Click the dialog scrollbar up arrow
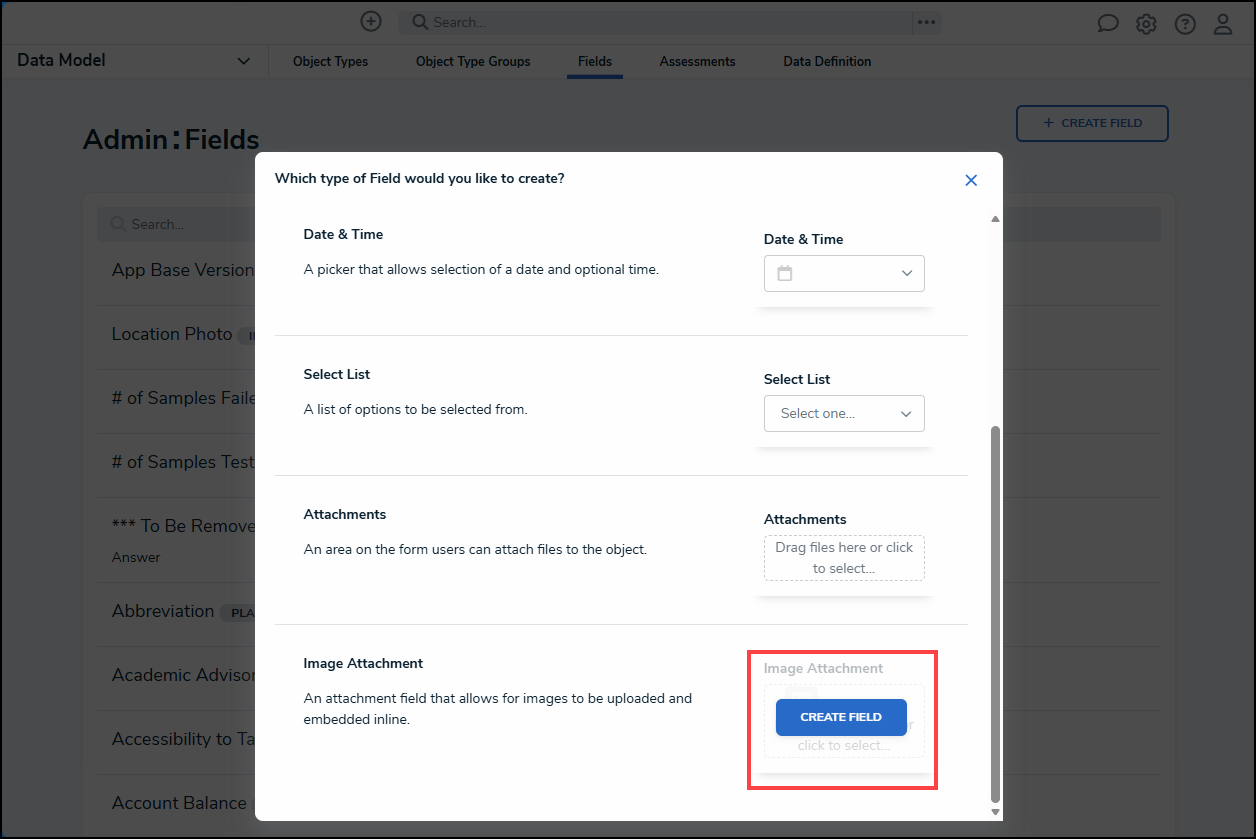1256x839 pixels. click(995, 217)
